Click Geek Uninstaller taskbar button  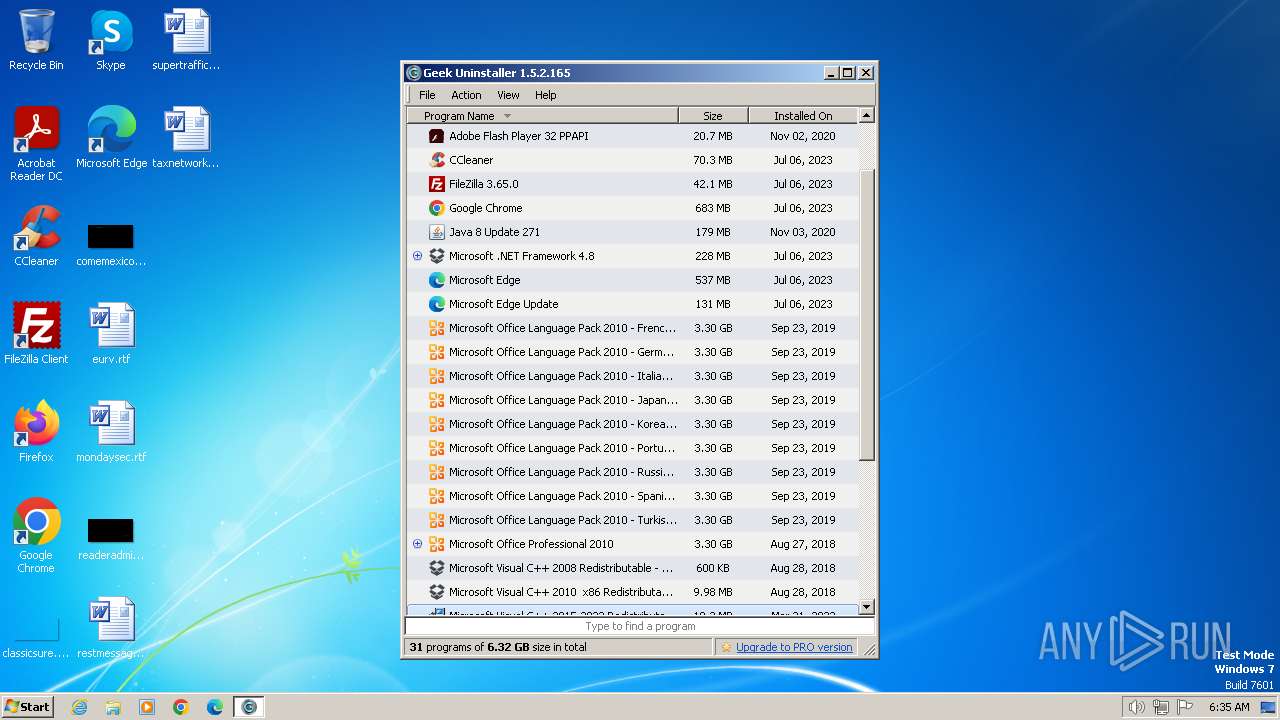pyautogui.click(x=248, y=707)
